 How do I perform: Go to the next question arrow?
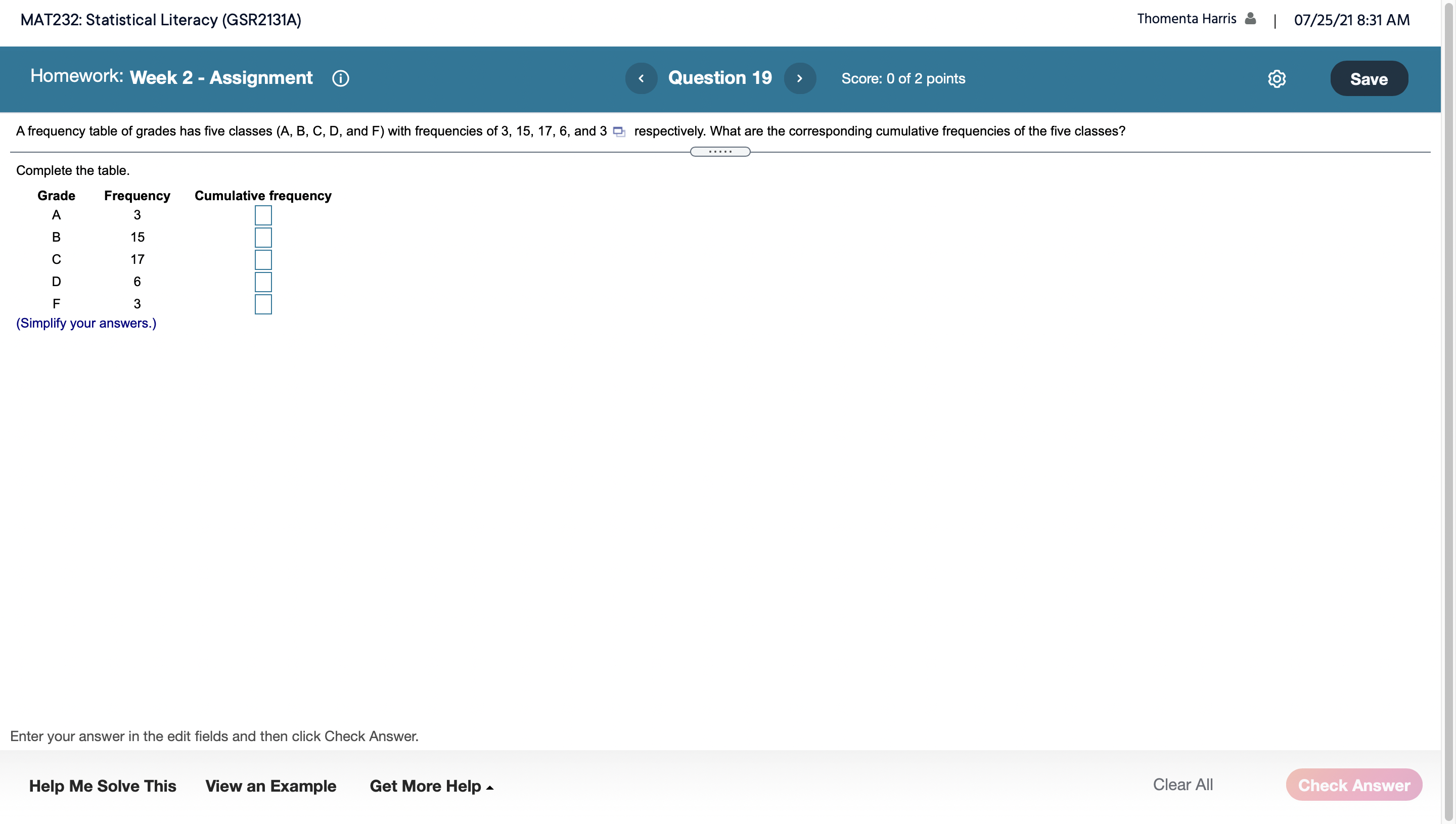pyautogui.click(x=800, y=78)
